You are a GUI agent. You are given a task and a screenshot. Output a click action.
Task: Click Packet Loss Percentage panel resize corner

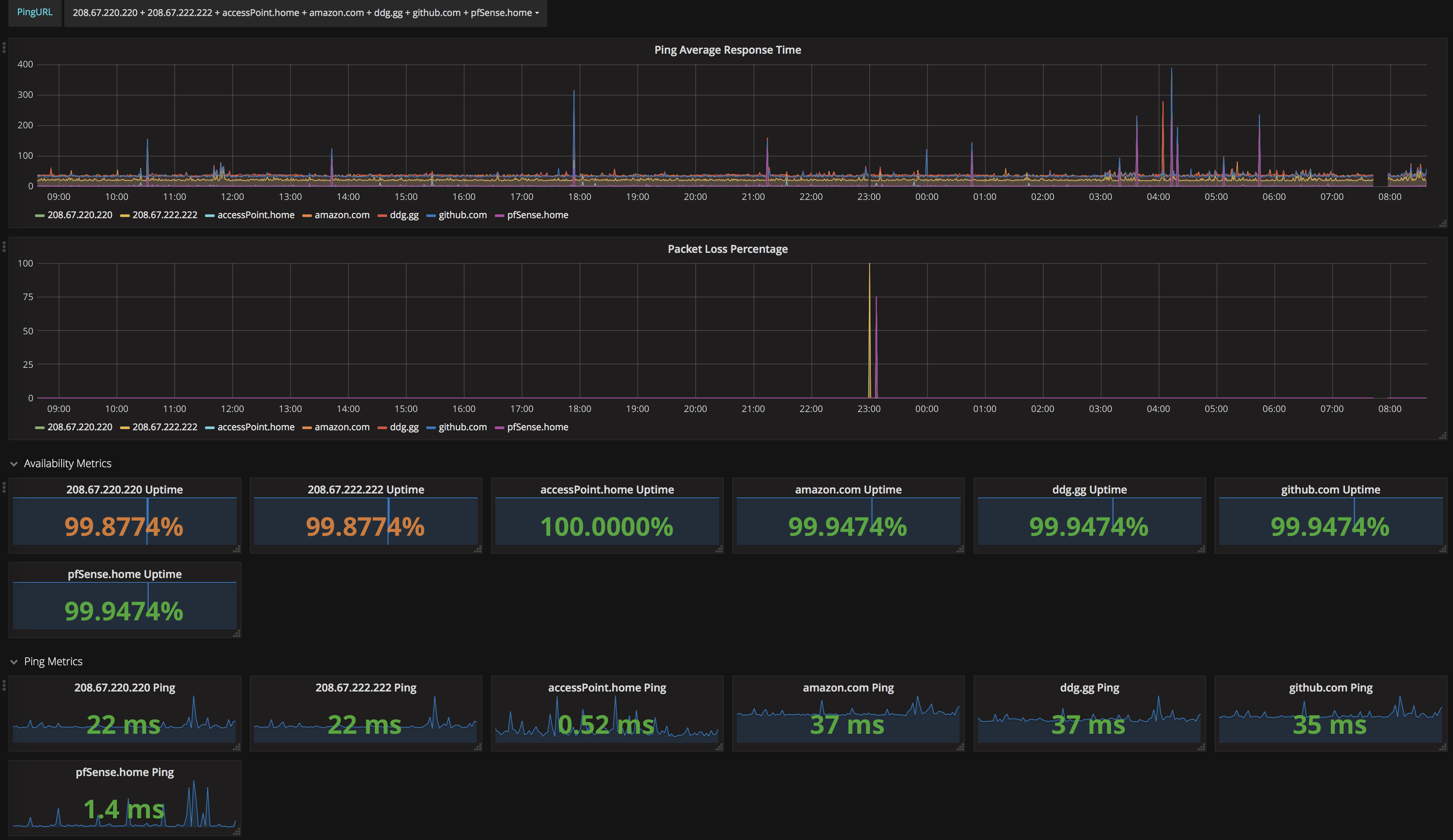pos(1443,435)
